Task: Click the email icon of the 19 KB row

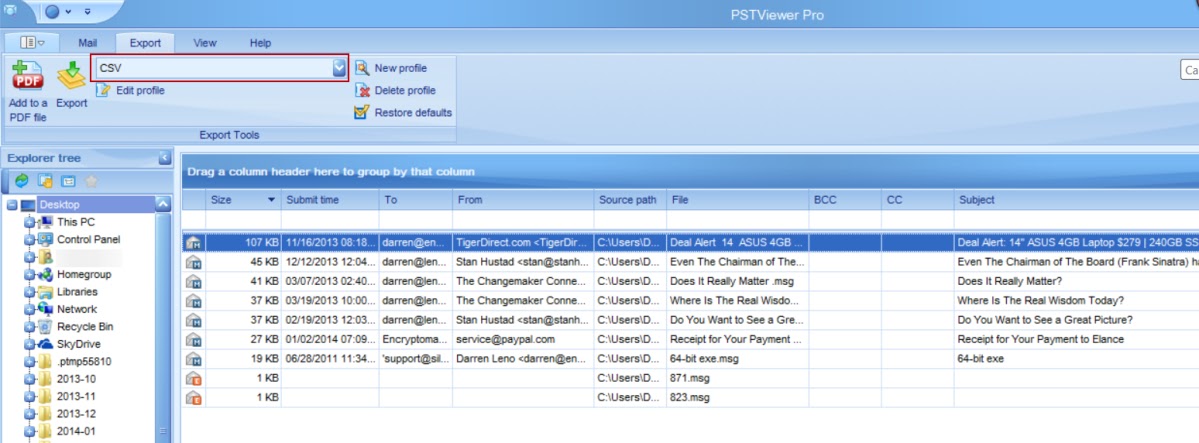Action: pos(193,358)
